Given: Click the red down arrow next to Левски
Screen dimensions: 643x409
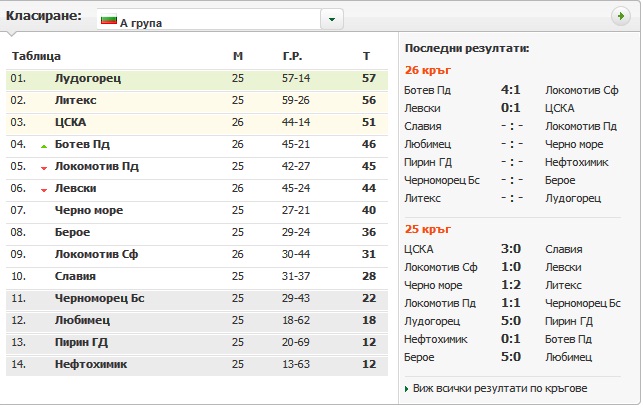Looking at the screenshot, I should click(x=44, y=190).
